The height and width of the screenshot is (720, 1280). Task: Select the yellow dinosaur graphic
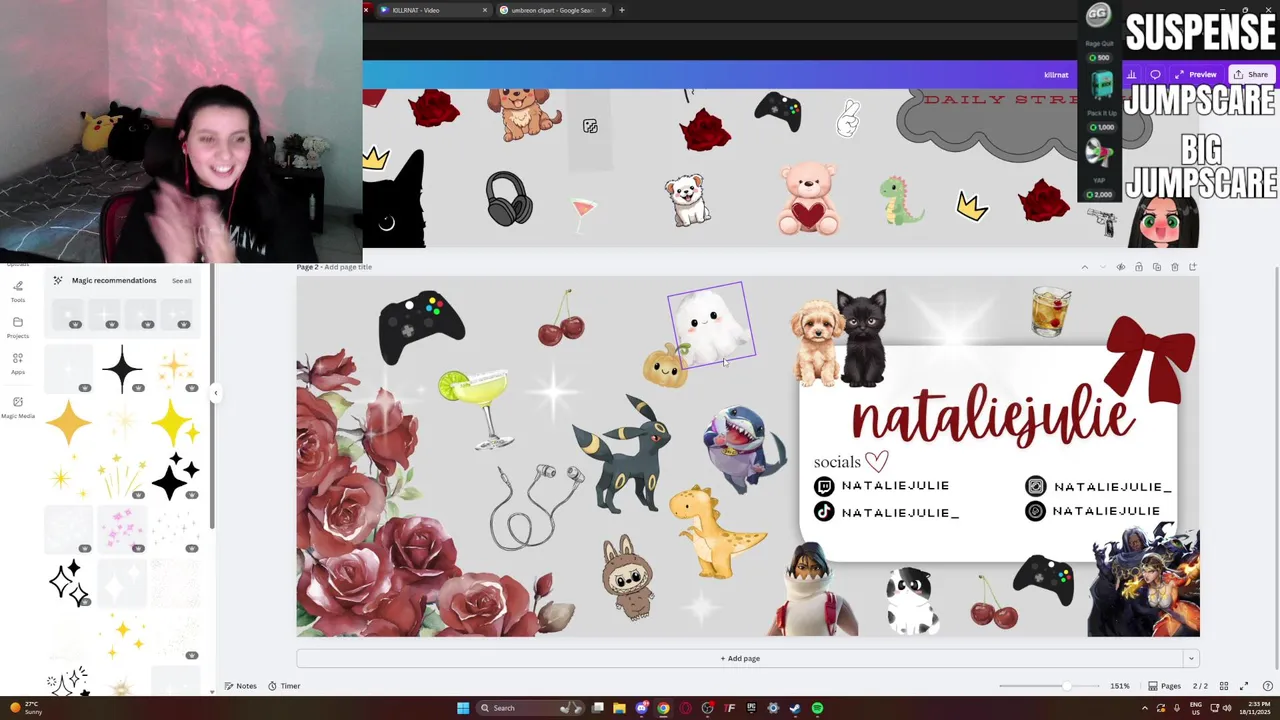click(x=717, y=530)
